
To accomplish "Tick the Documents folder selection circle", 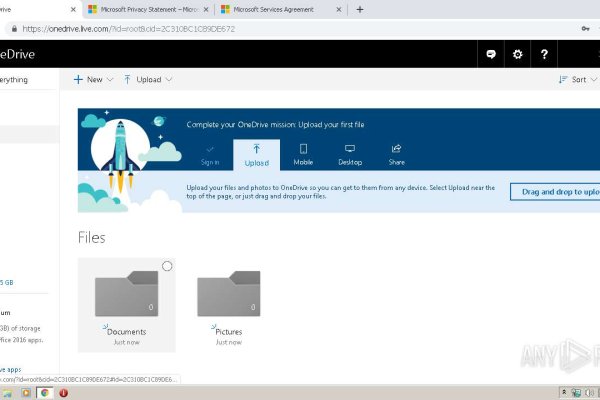I will coord(167,266).
